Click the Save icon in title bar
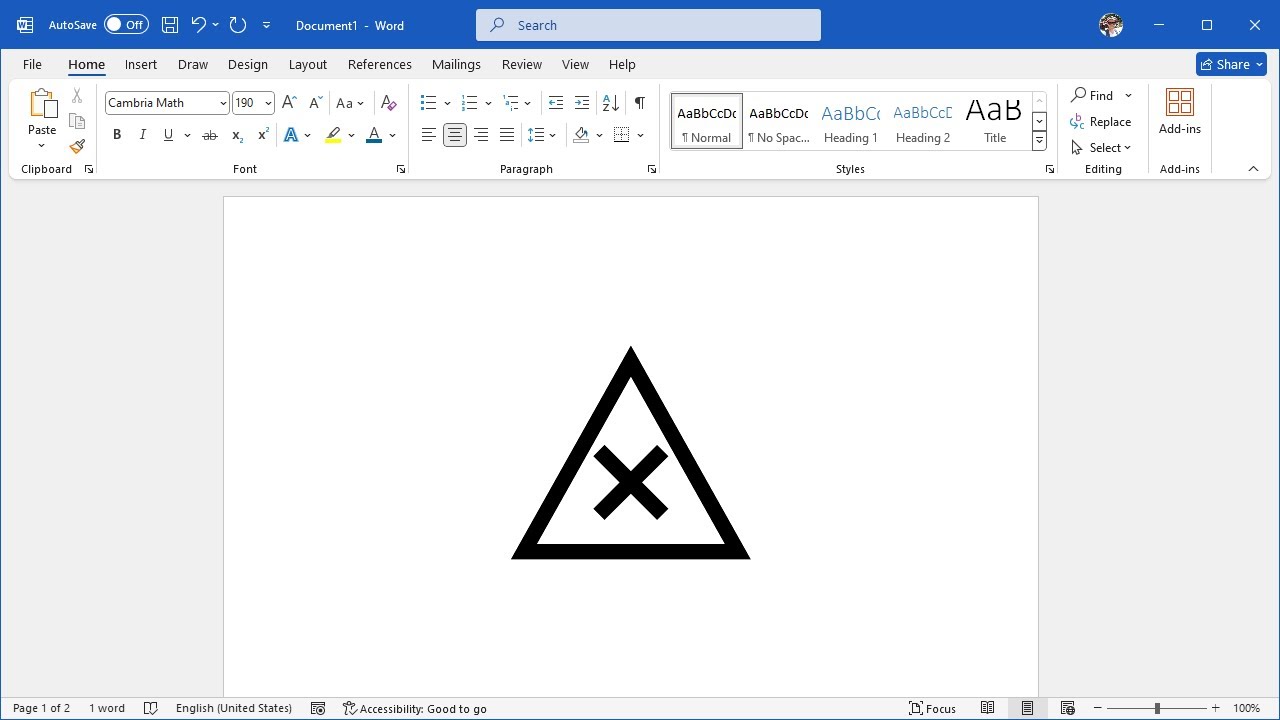Screen dimensions: 1280x720 click(x=170, y=25)
